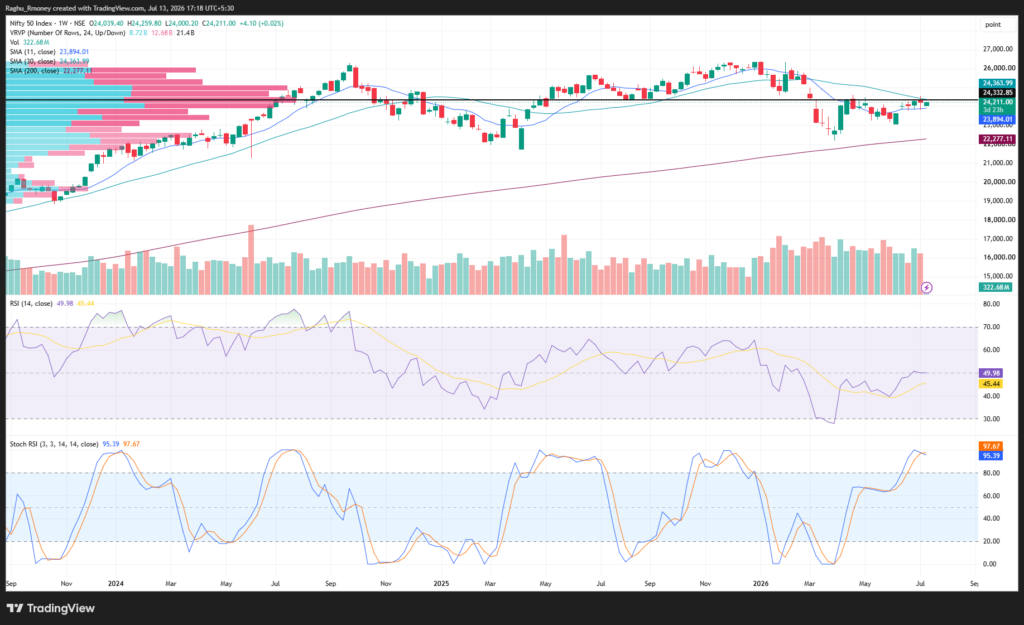Click the blue 95.39 Stoch RSI label
Image resolution: width=1024 pixels, height=625 pixels.
991,456
